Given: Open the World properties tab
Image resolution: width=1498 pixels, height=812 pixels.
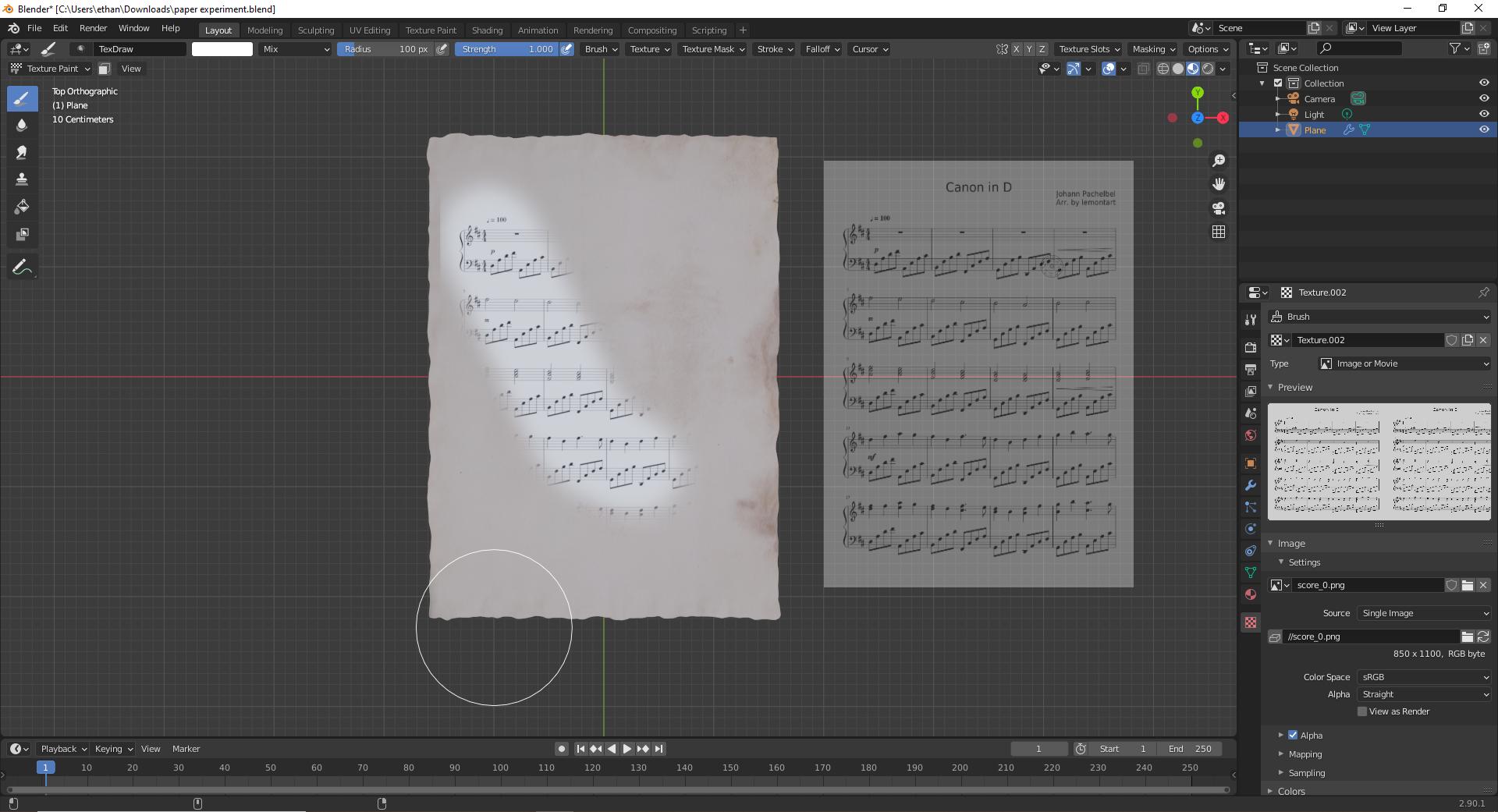Looking at the screenshot, I should tap(1251, 434).
